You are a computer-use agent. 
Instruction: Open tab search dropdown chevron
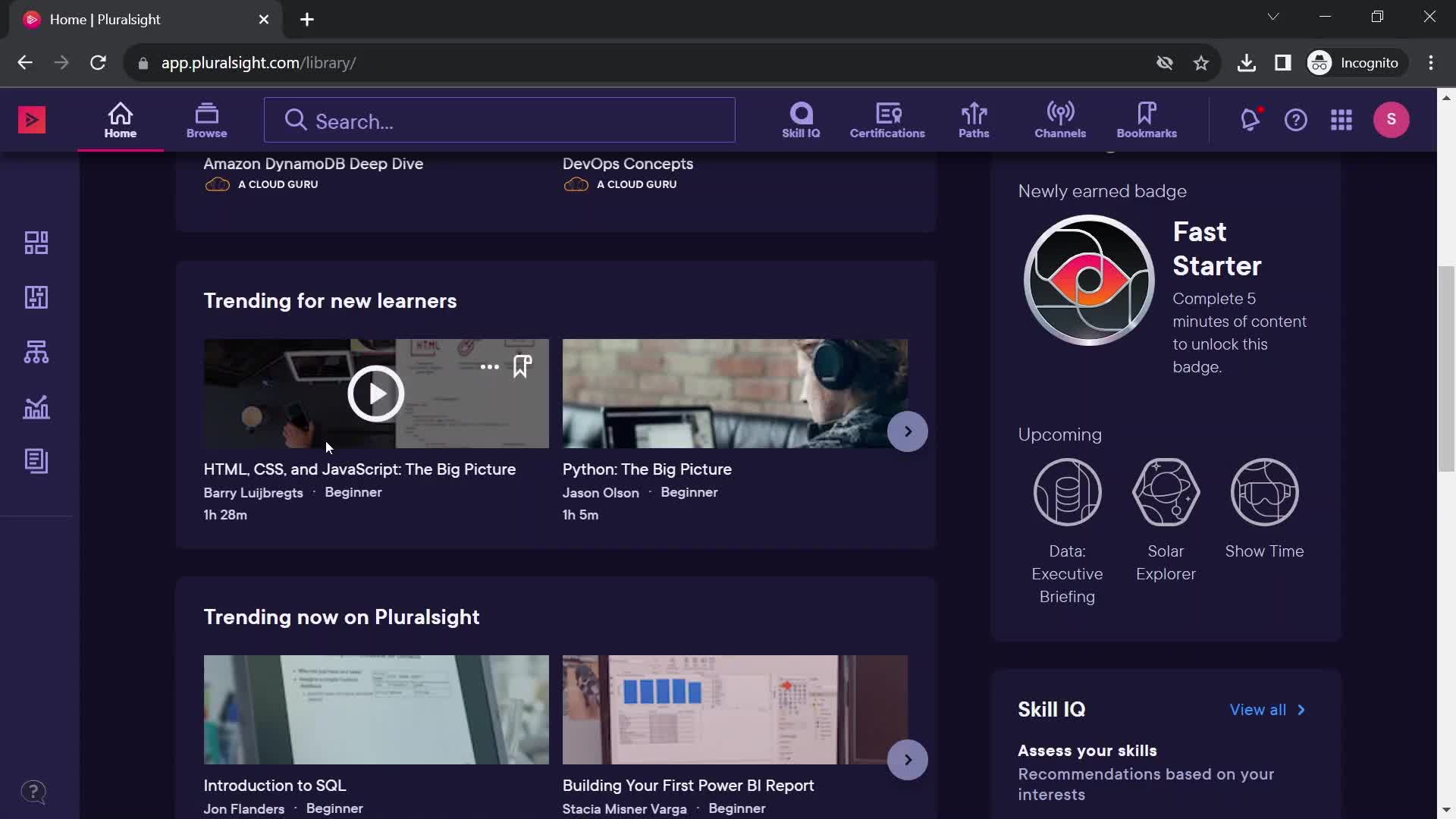(1273, 17)
